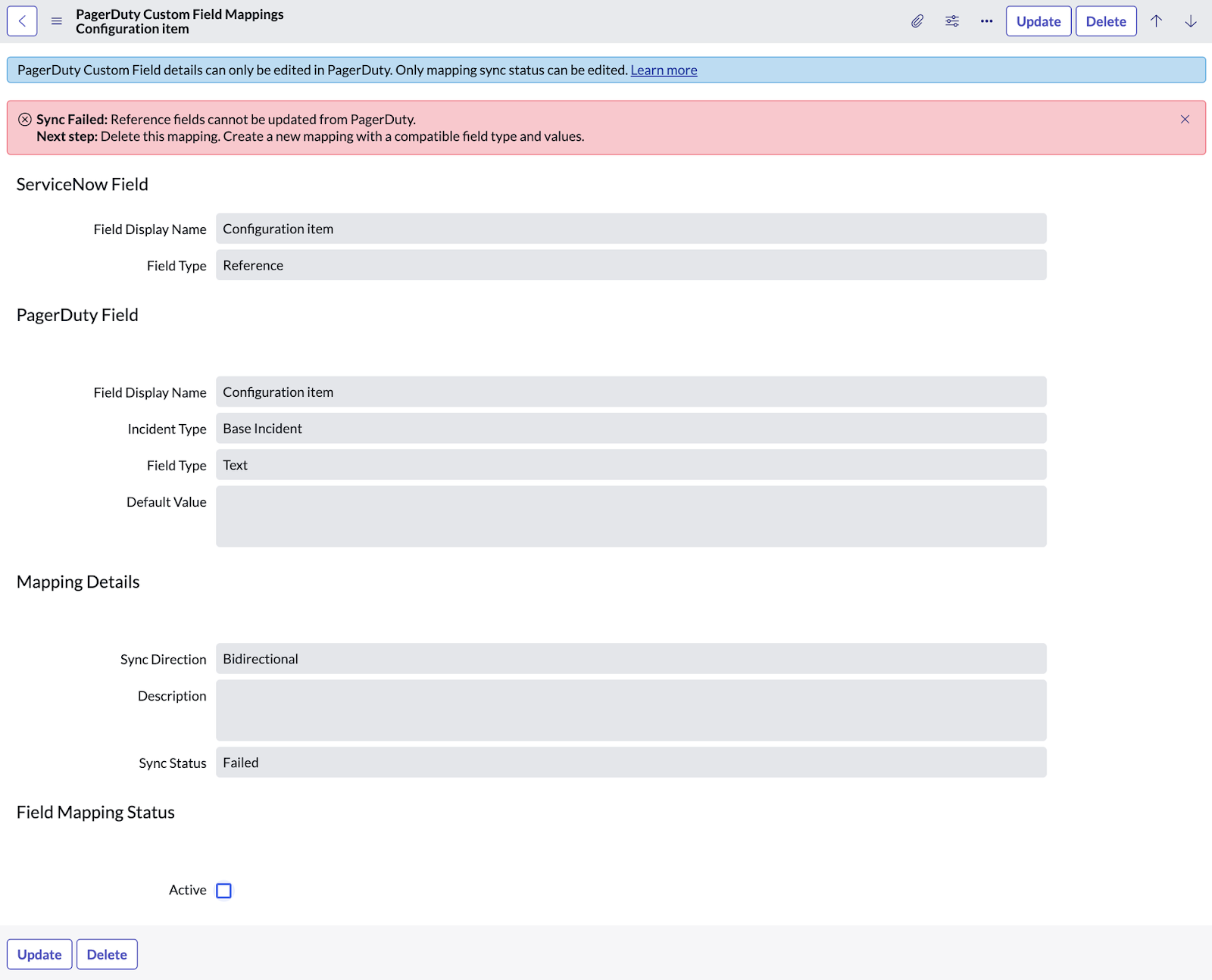This screenshot has width=1212, height=980.
Task: Click the Sync Failed error circle icon
Action: [25, 120]
